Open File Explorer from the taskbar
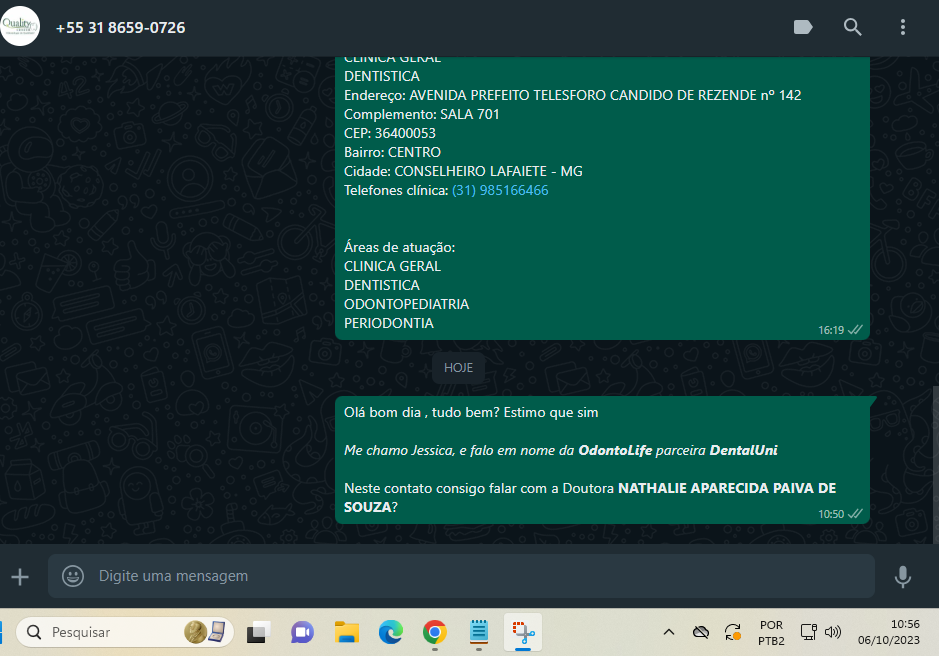The height and width of the screenshot is (656, 939). pyautogui.click(x=347, y=632)
